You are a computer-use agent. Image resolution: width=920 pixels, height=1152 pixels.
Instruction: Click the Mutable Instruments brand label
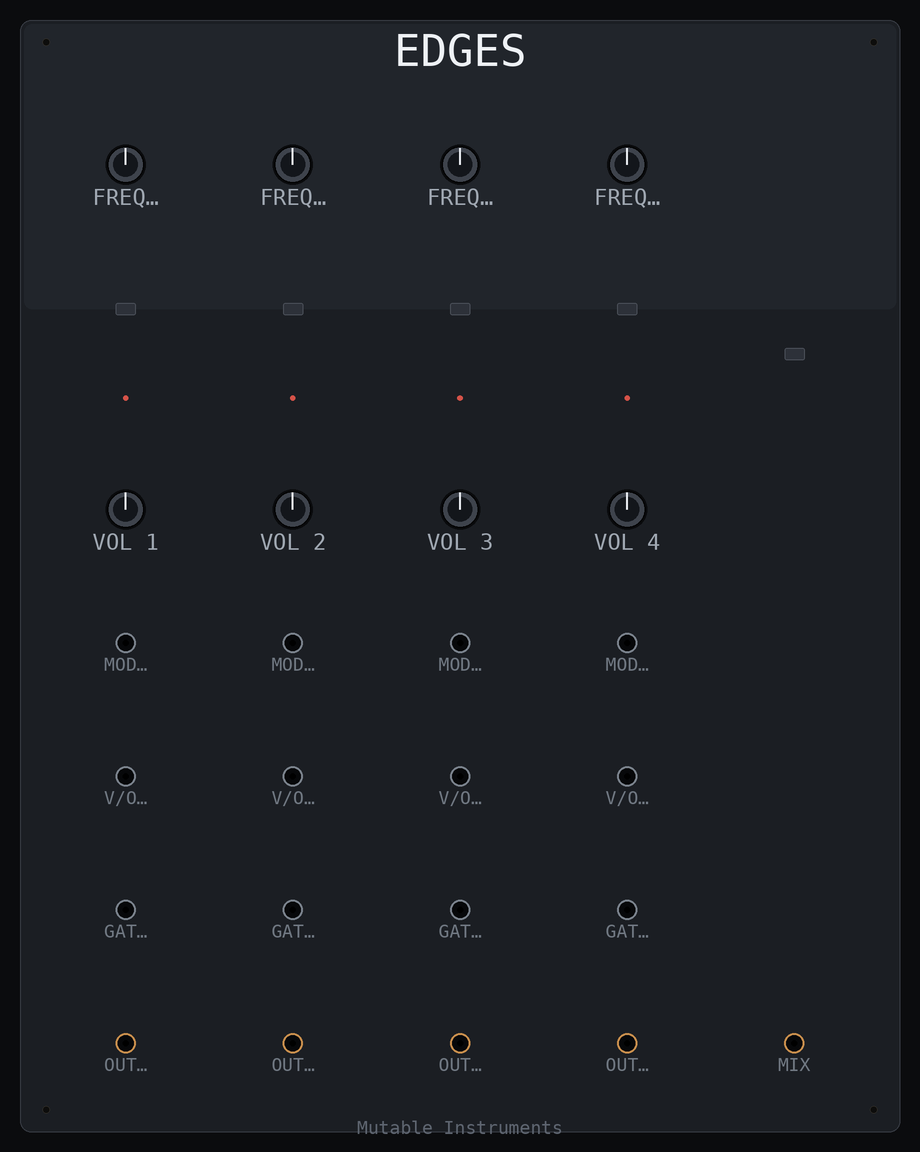[x=459, y=1128]
